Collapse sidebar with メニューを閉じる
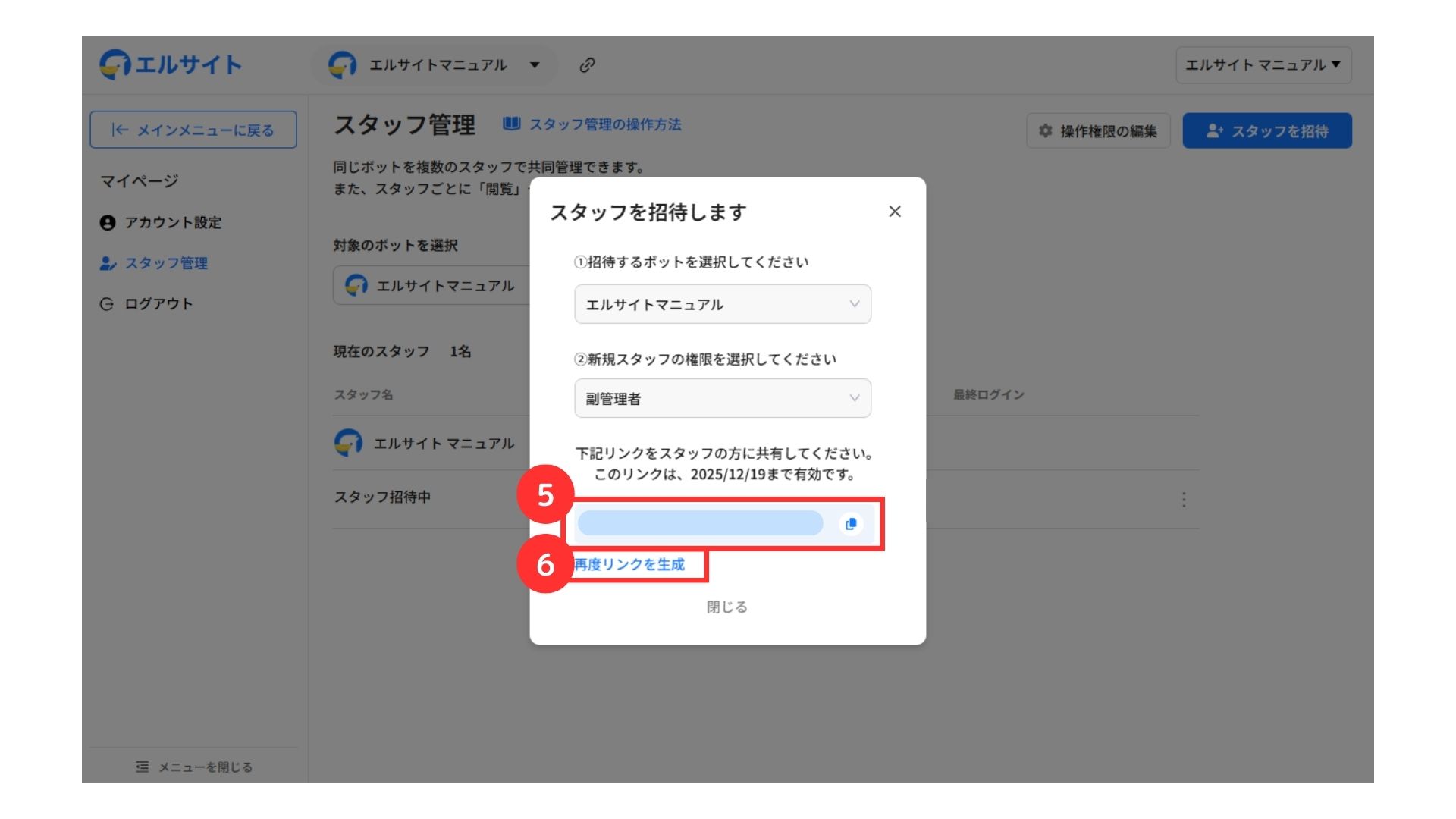 [x=194, y=767]
